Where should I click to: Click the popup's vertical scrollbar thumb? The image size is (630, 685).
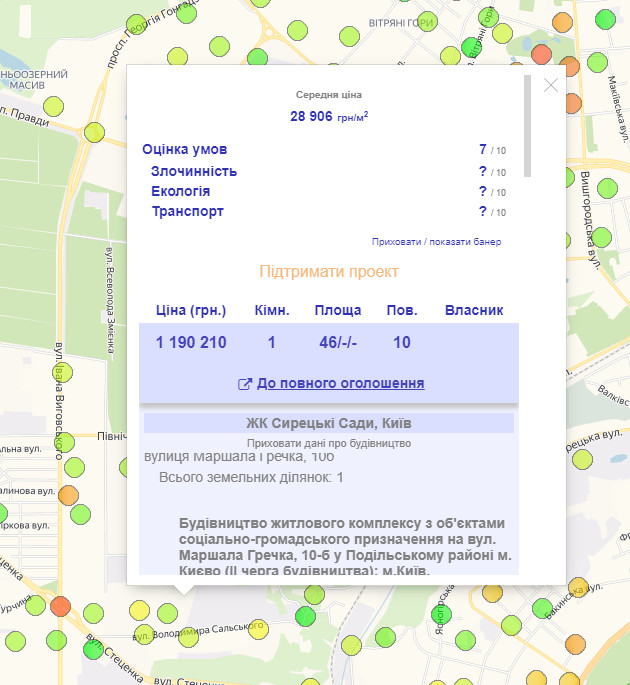point(527,125)
